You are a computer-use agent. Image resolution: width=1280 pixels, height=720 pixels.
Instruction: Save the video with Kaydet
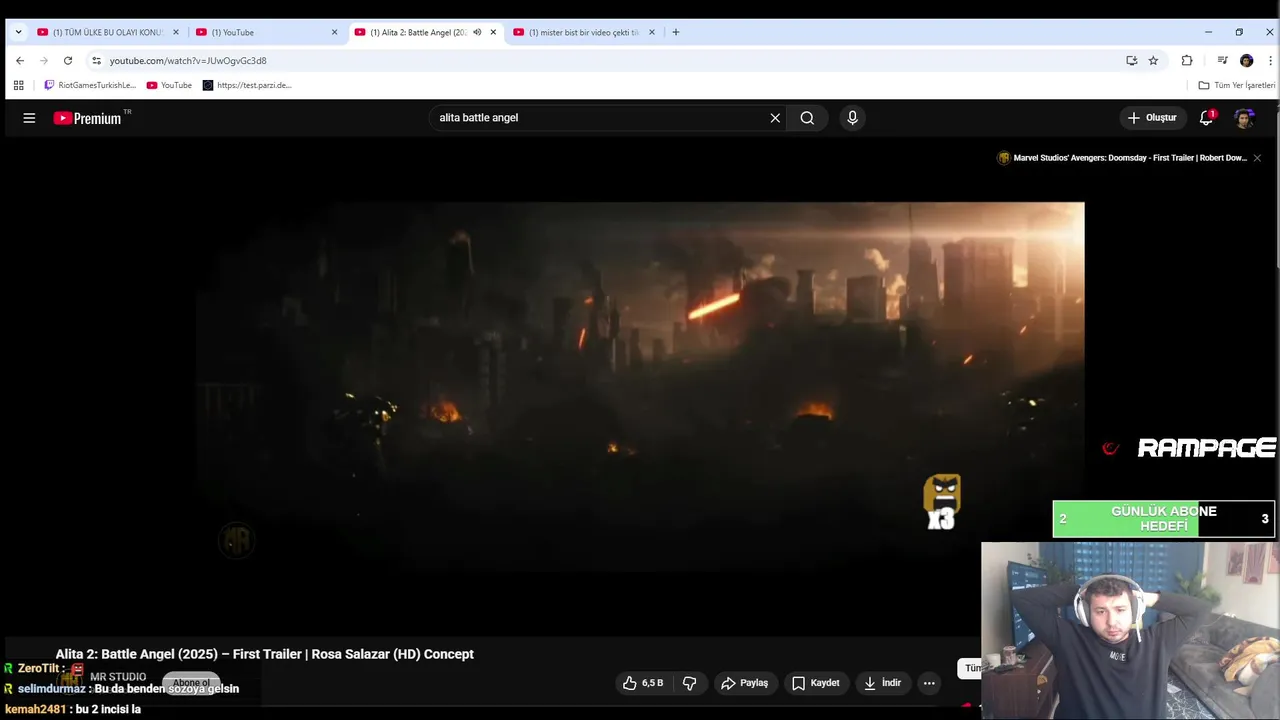click(x=816, y=683)
